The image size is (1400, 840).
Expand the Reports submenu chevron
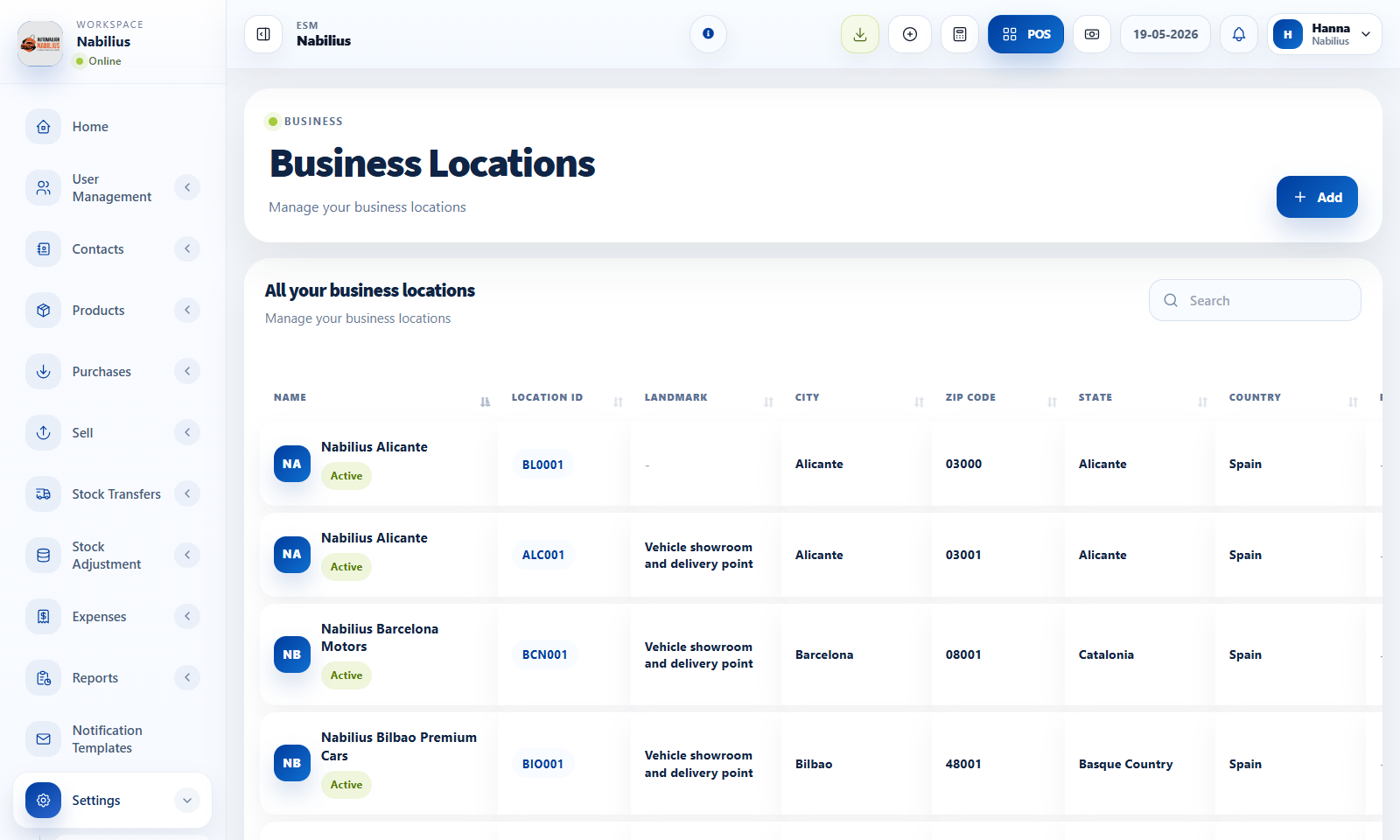187,677
